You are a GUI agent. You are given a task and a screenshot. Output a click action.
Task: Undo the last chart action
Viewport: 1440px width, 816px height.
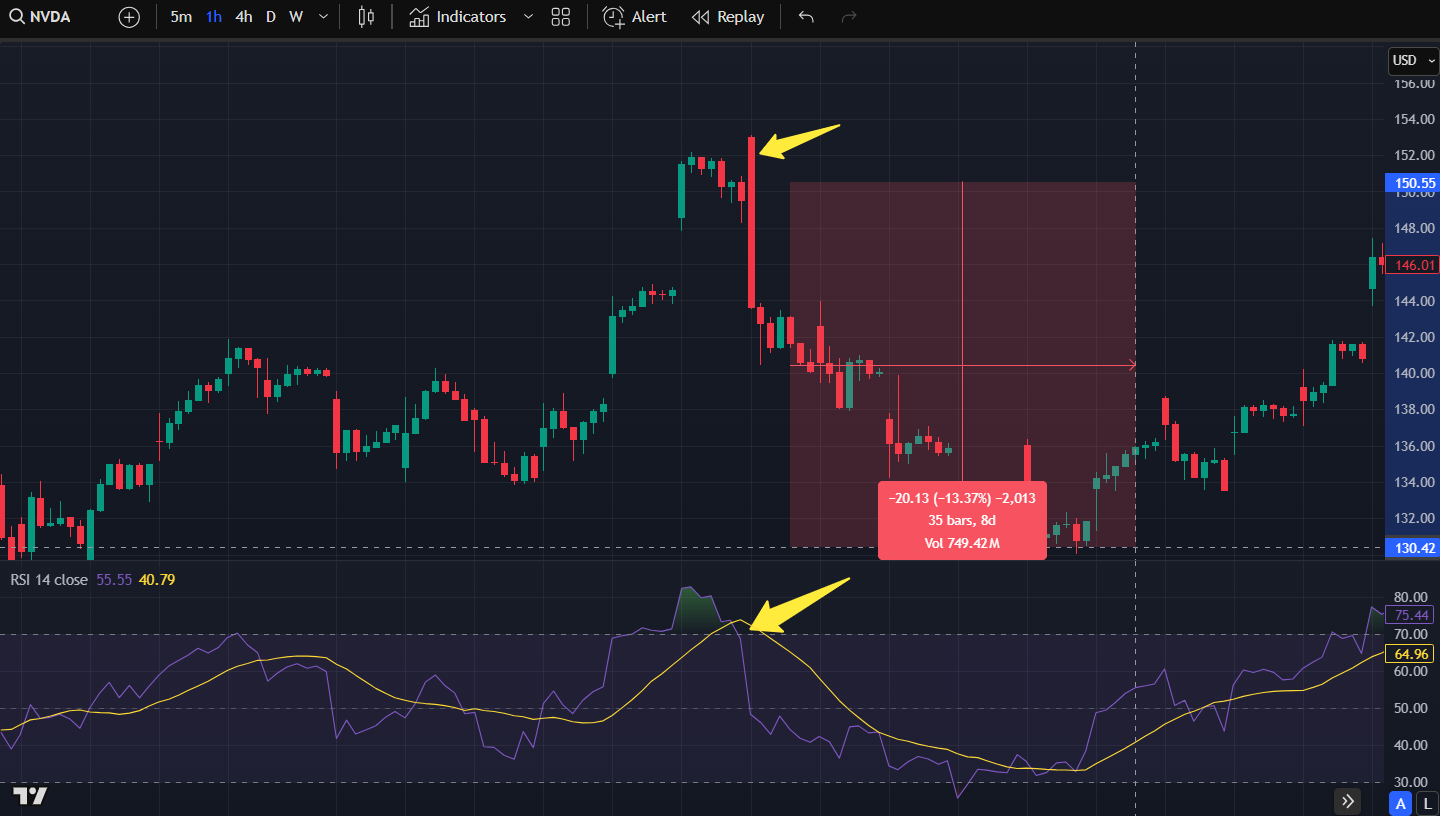click(806, 17)
